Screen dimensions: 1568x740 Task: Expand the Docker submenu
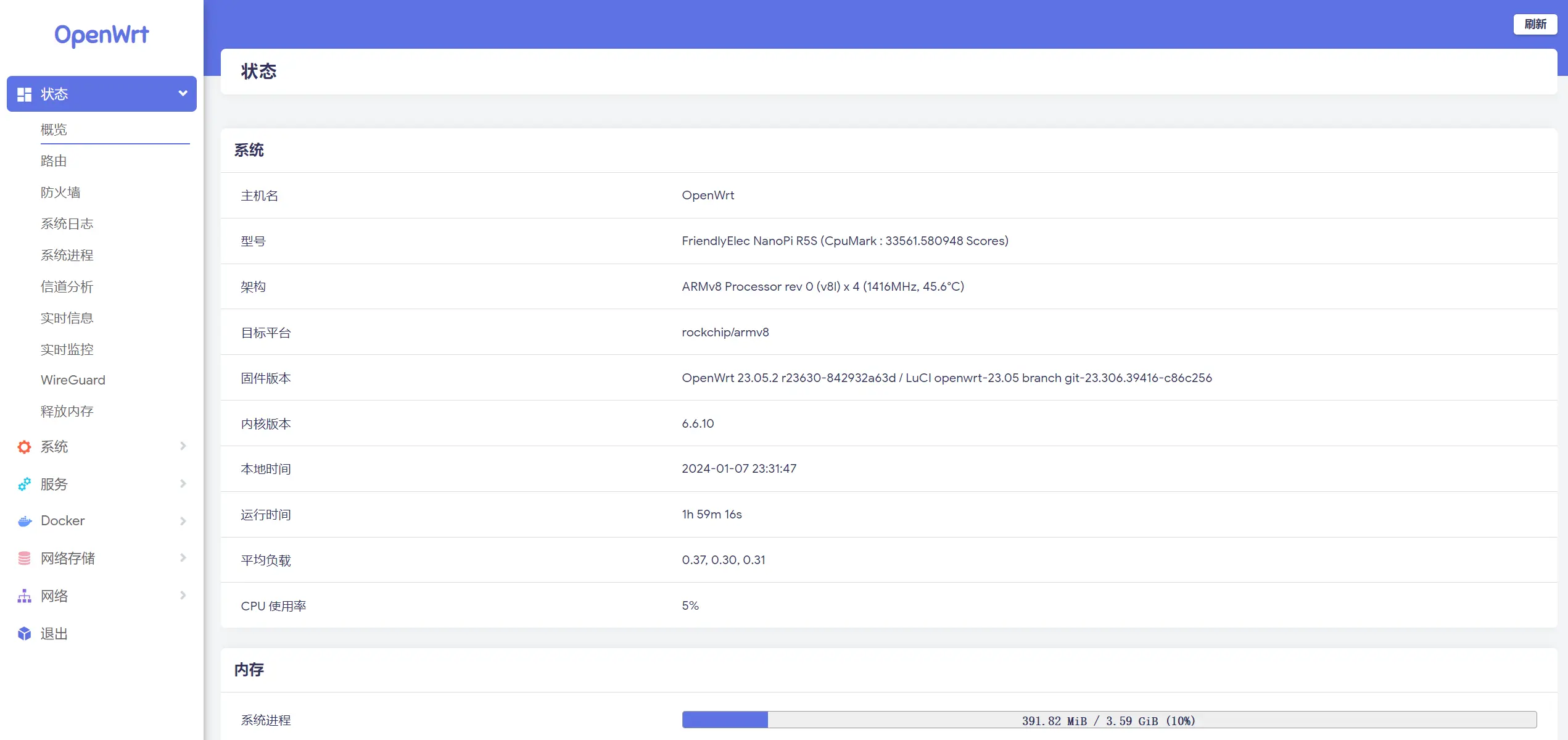[183, 521]
